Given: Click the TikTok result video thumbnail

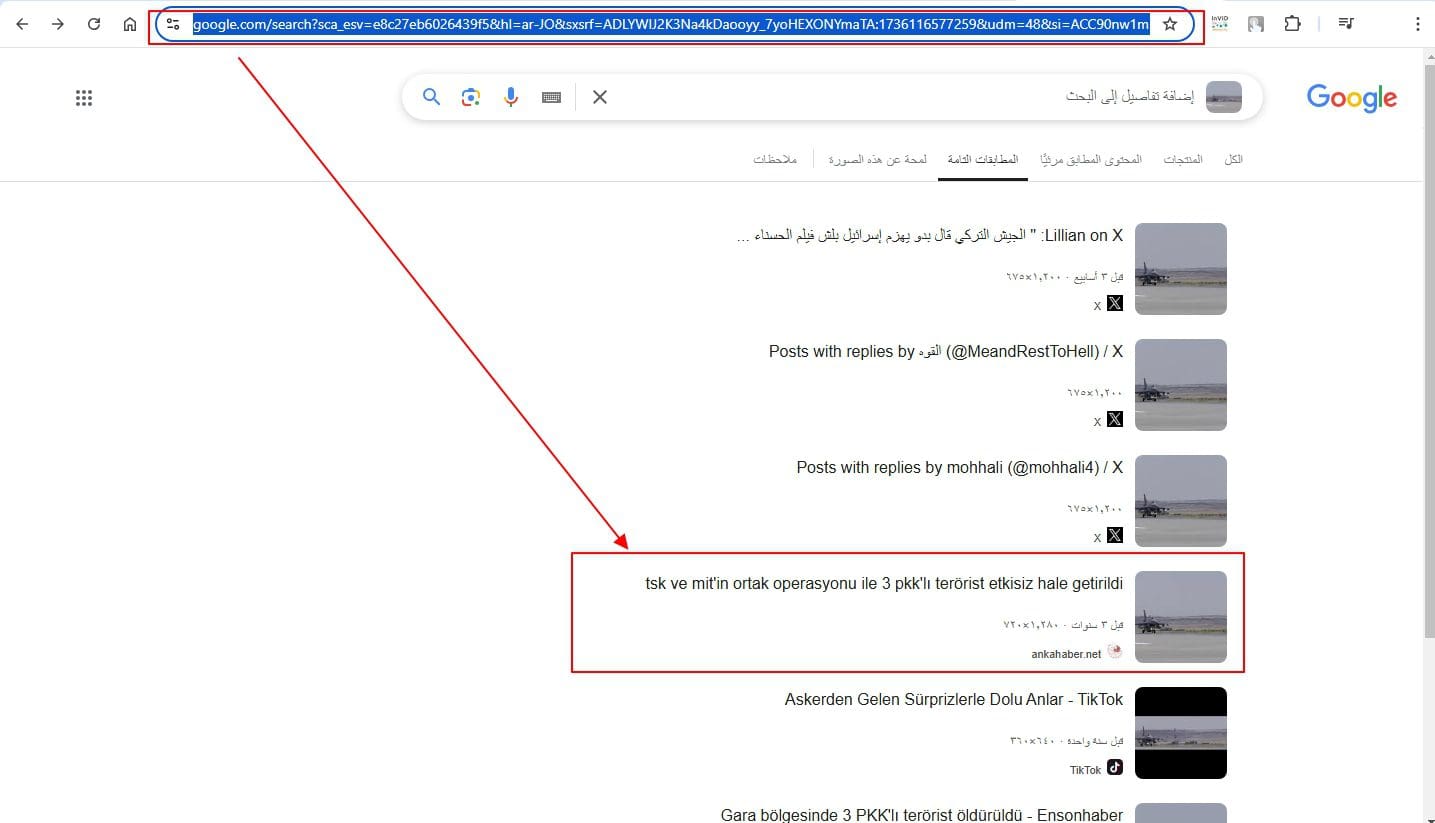Looking at the screenshot, I should point(1180,733).
